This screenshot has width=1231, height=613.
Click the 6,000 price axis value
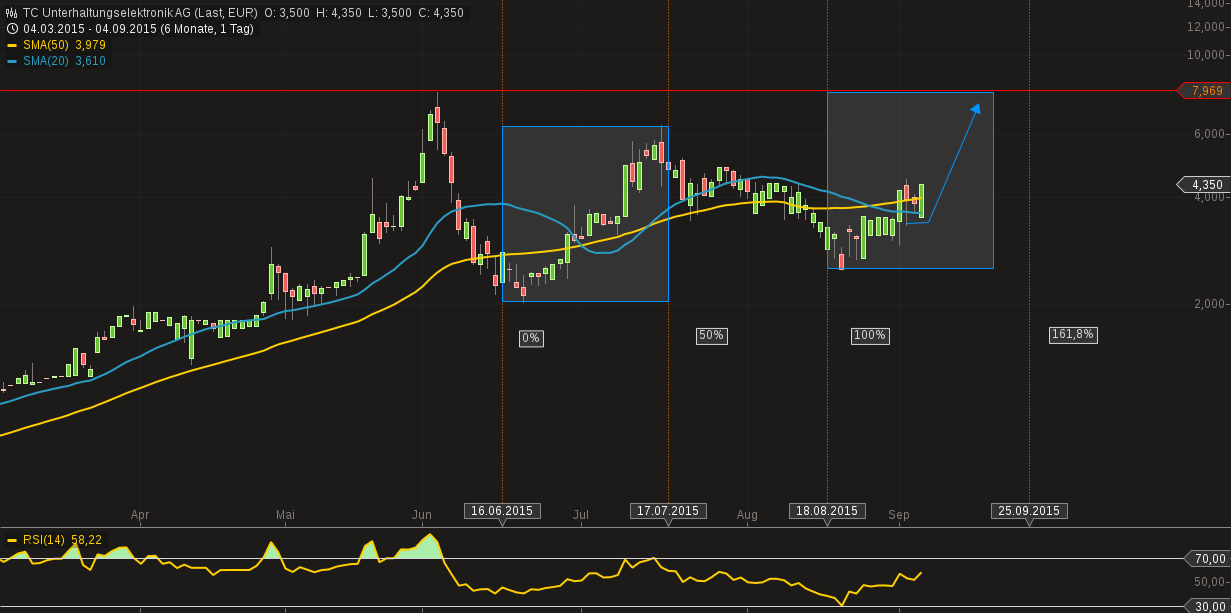[1209, 134]
